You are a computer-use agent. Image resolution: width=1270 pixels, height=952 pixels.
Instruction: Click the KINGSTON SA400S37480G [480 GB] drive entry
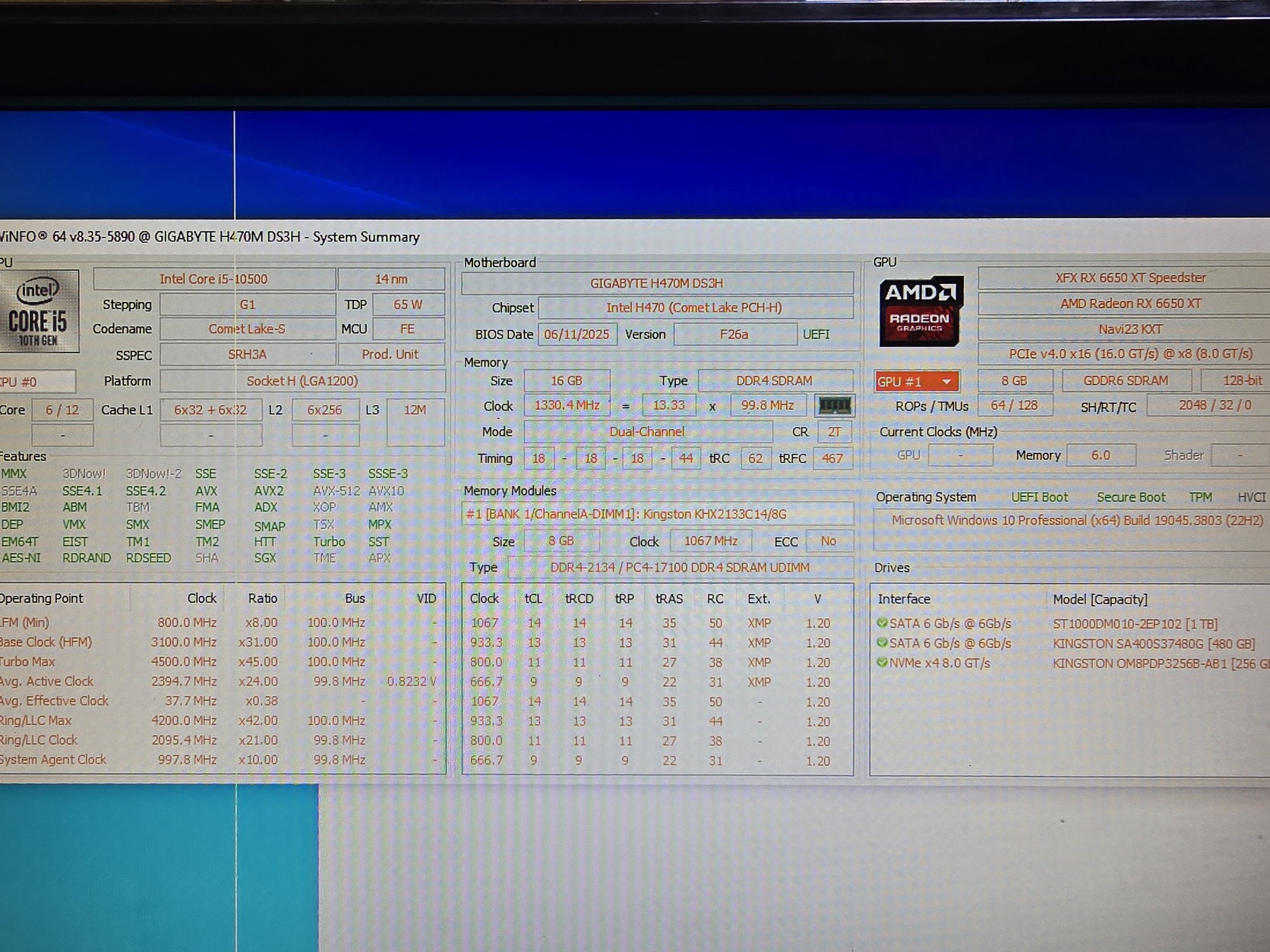1154,644
